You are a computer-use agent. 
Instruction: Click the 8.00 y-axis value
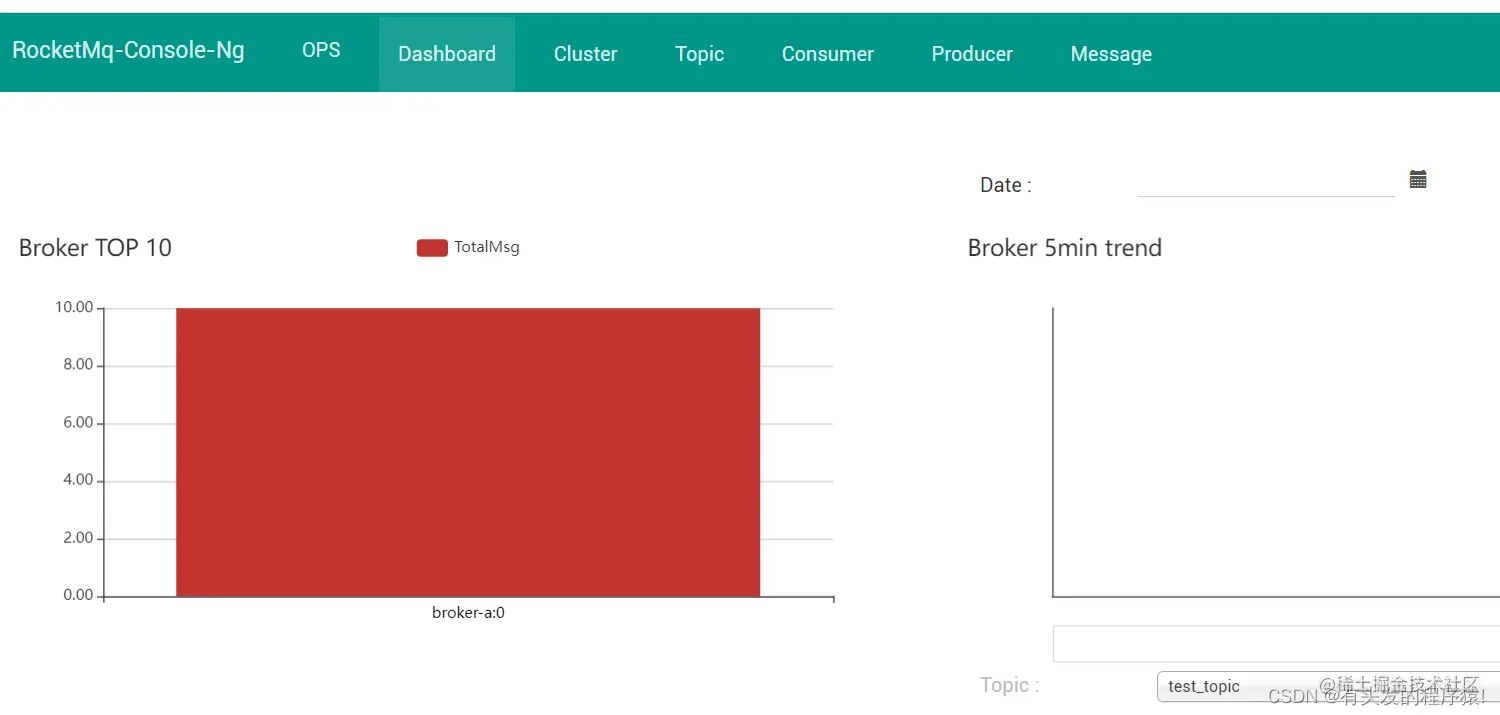78,365
